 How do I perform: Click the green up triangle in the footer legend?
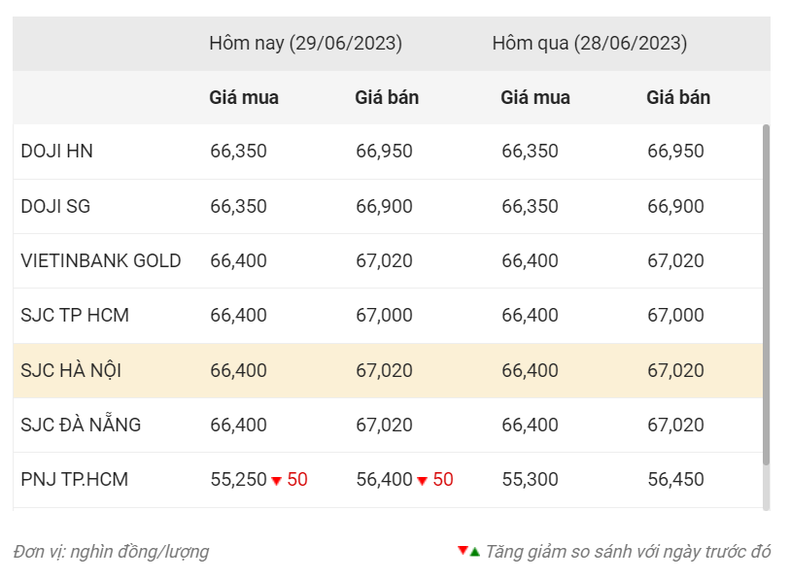(475, 551)
